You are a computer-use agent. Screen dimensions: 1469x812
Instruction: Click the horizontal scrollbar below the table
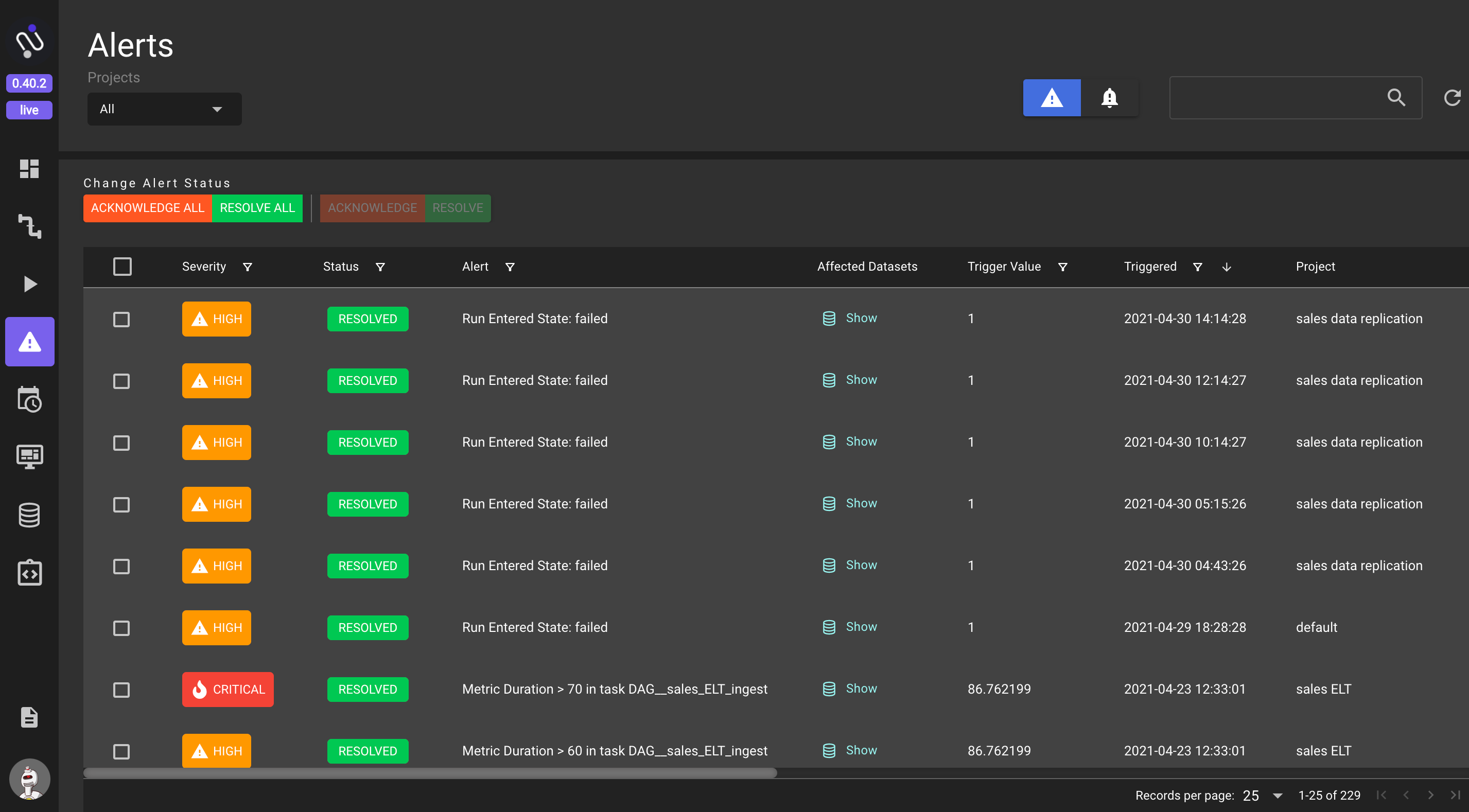tap(430, 773)
